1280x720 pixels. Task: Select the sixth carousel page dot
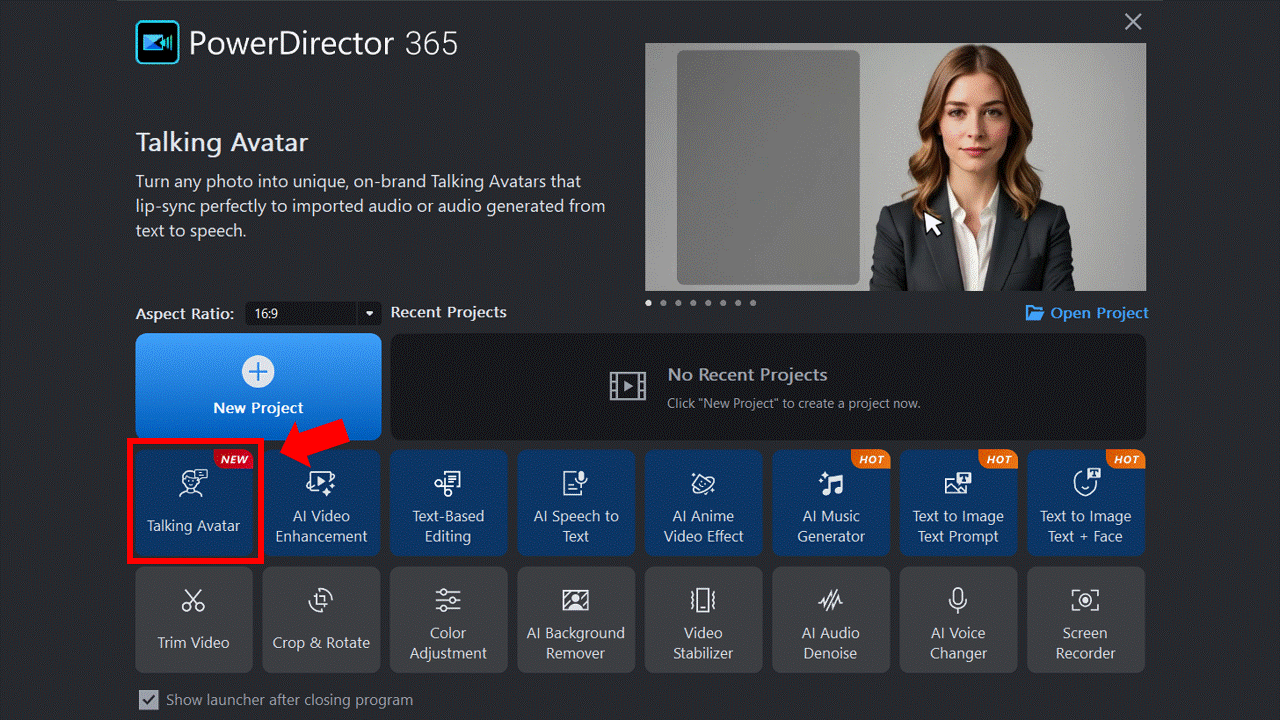(x=723, y=302)
